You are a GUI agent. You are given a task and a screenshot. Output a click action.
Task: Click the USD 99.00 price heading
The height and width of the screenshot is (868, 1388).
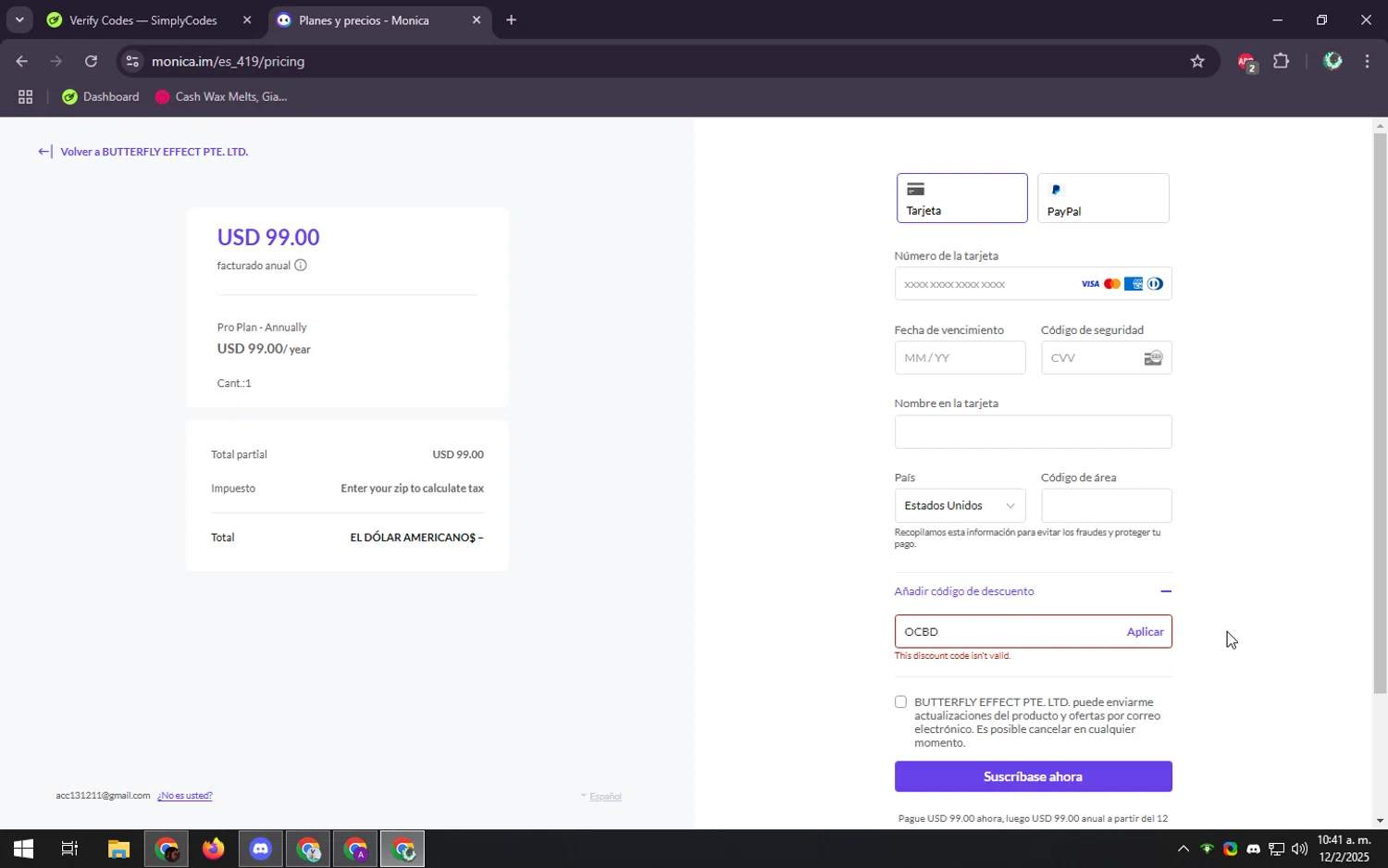pyautogui.click(x=268, y=237)
